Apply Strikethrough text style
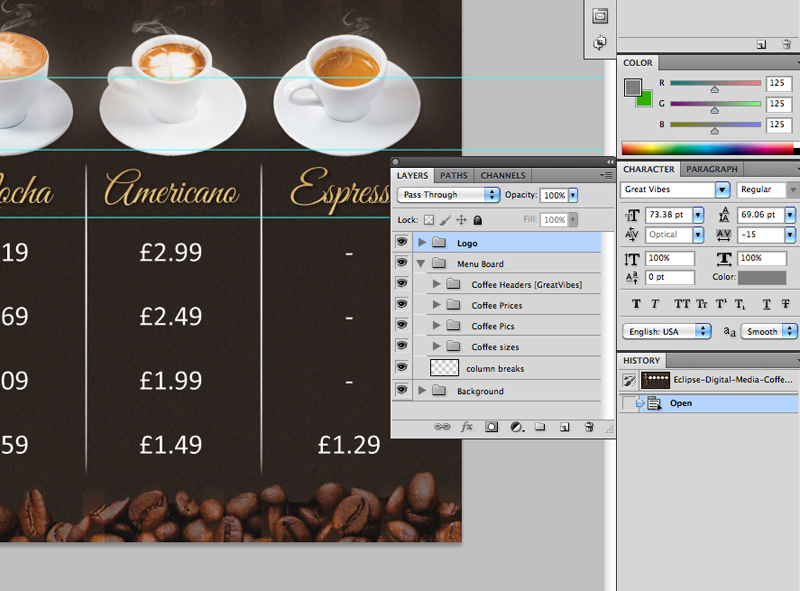The width and height of the screenshot is (800, 591). (x=785, y=304)
